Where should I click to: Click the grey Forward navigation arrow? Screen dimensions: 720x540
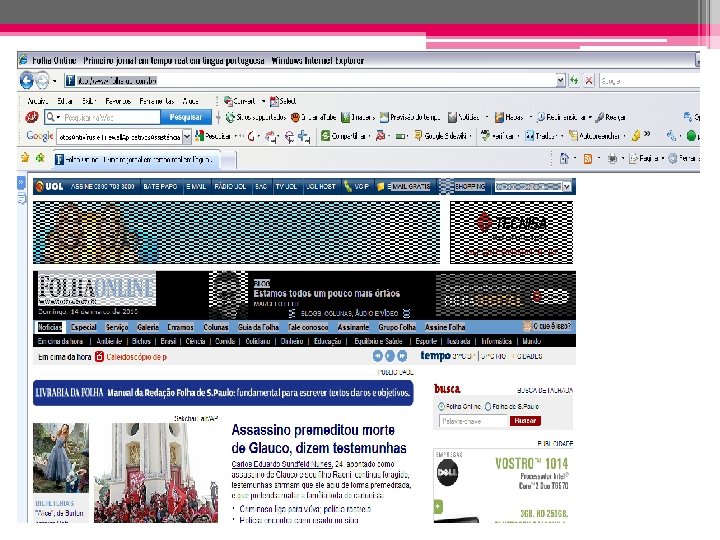click(x=42, y=81)
